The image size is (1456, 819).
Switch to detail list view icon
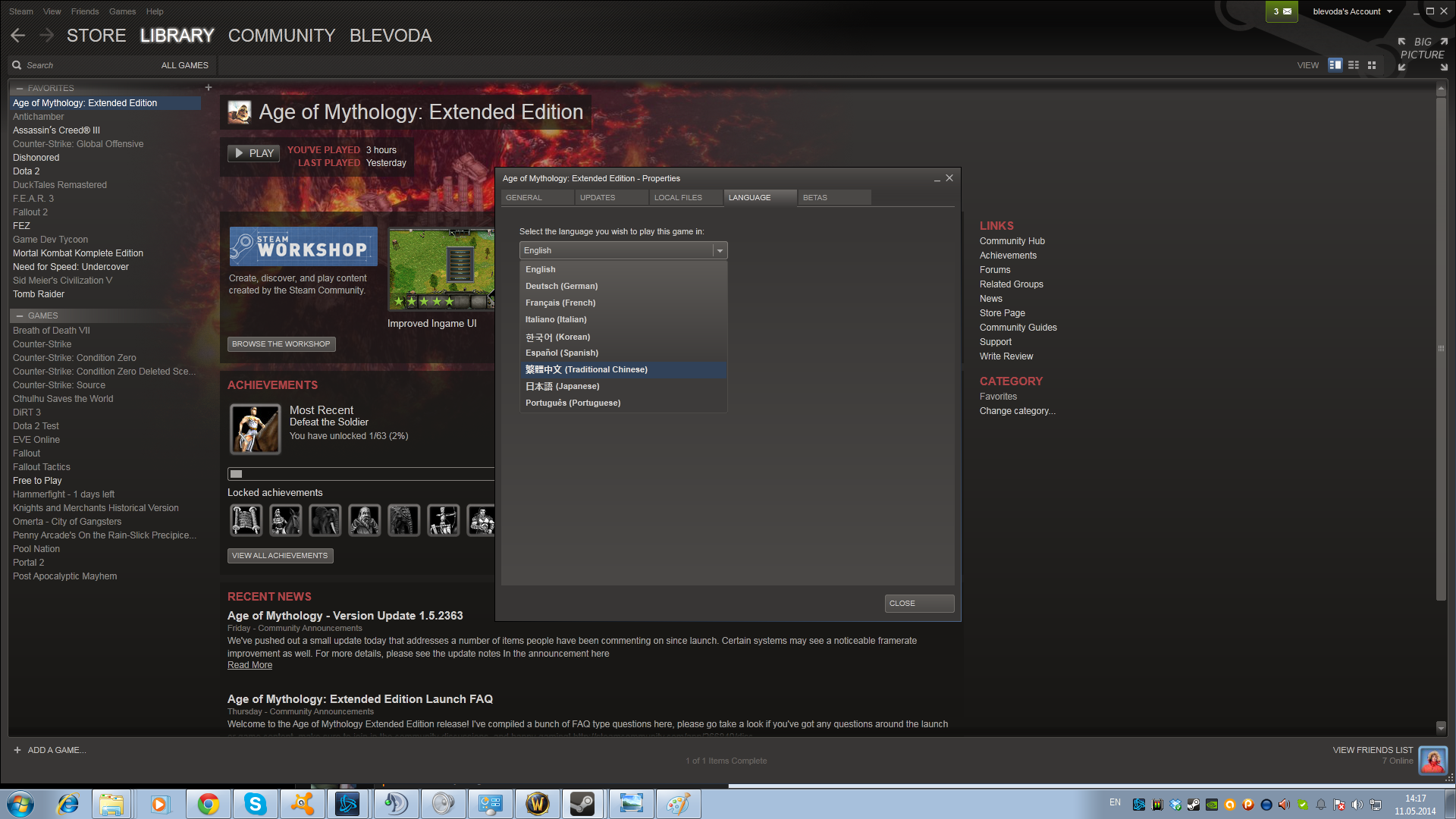pyautogui.click(x=1335, y=65)
